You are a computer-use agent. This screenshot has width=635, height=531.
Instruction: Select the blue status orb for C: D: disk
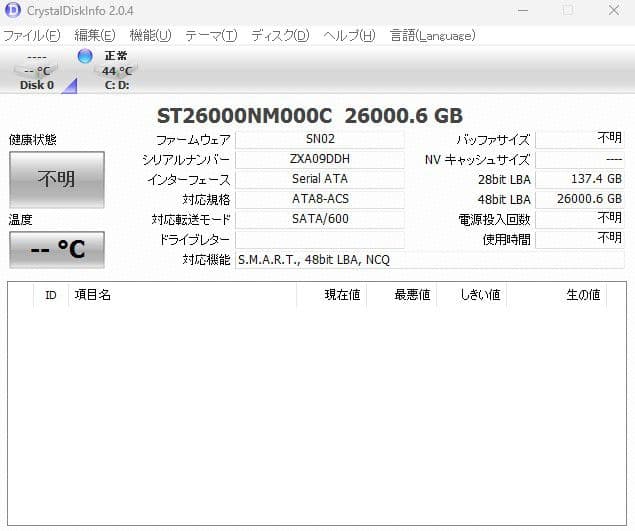pos(85,56)
